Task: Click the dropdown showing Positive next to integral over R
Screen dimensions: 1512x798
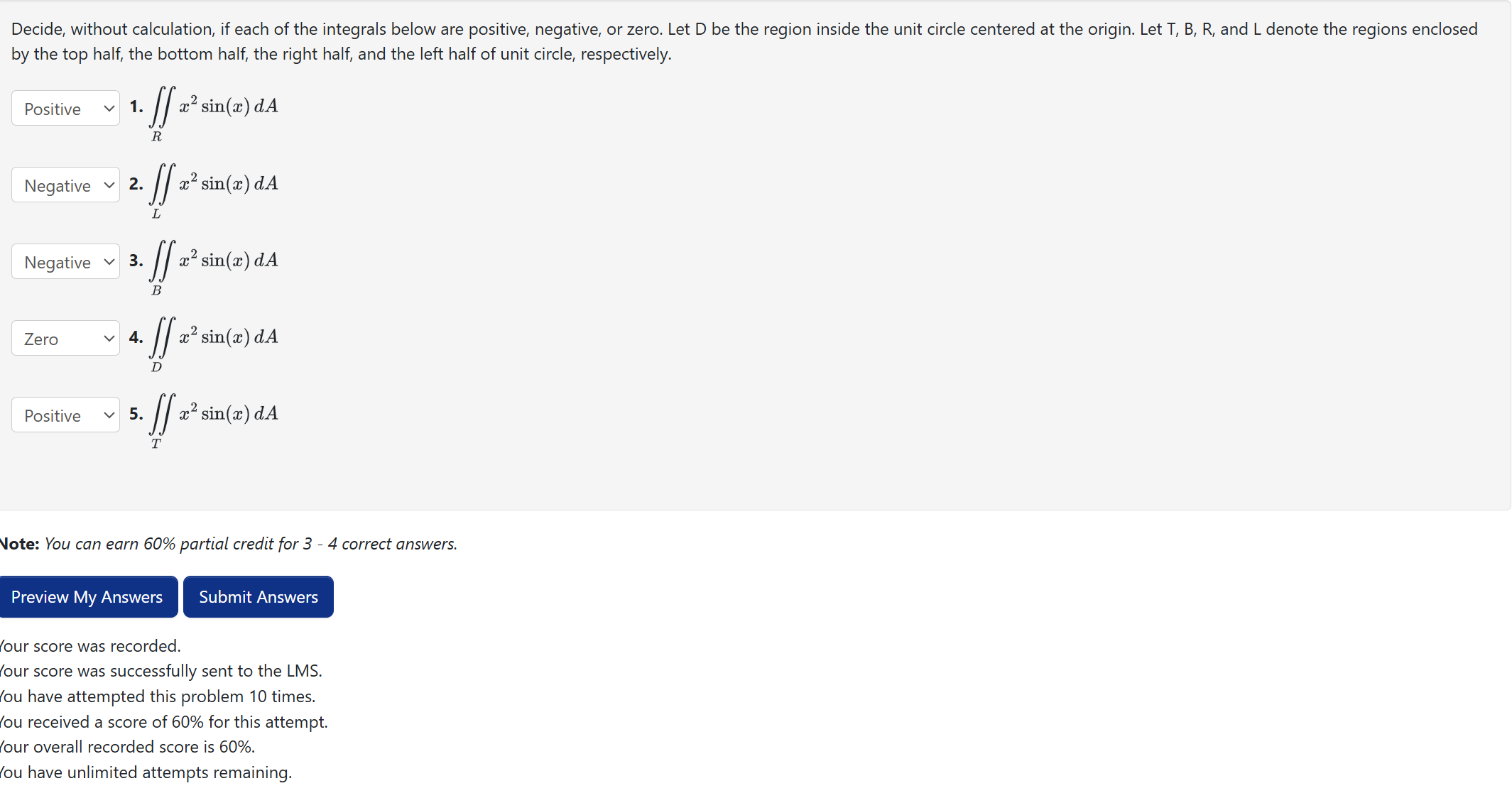Action: tap(65, 108)
